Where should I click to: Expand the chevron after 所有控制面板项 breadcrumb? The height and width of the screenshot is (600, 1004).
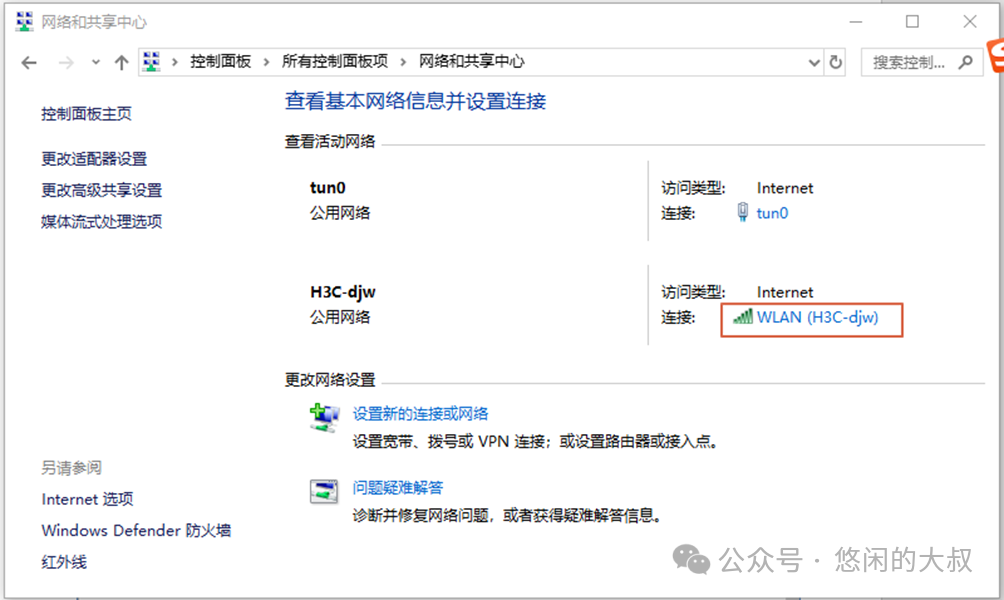coord(403,62)
